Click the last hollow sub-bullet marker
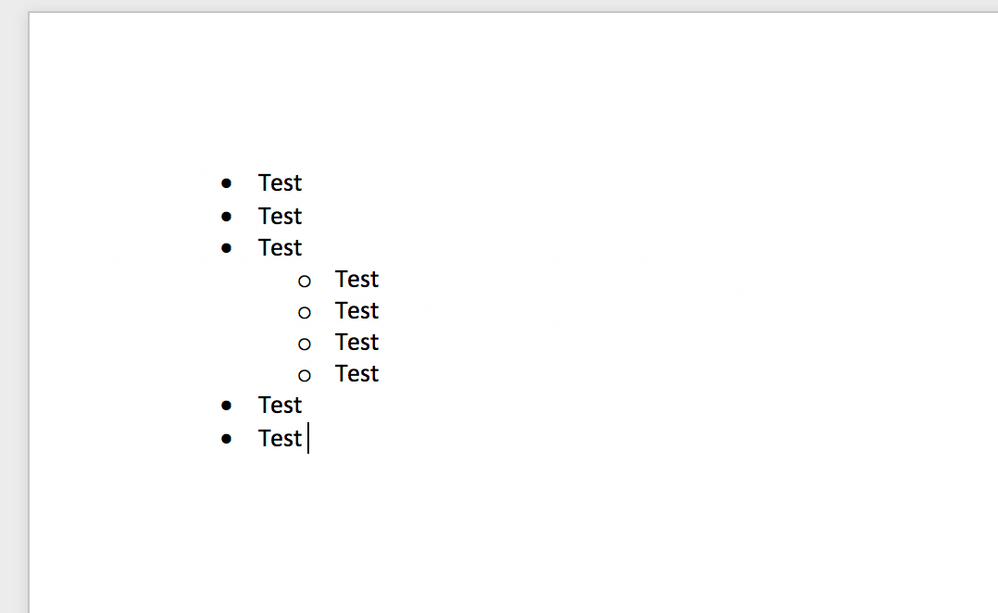Screen dimensions: 998x613 [305, 375]
